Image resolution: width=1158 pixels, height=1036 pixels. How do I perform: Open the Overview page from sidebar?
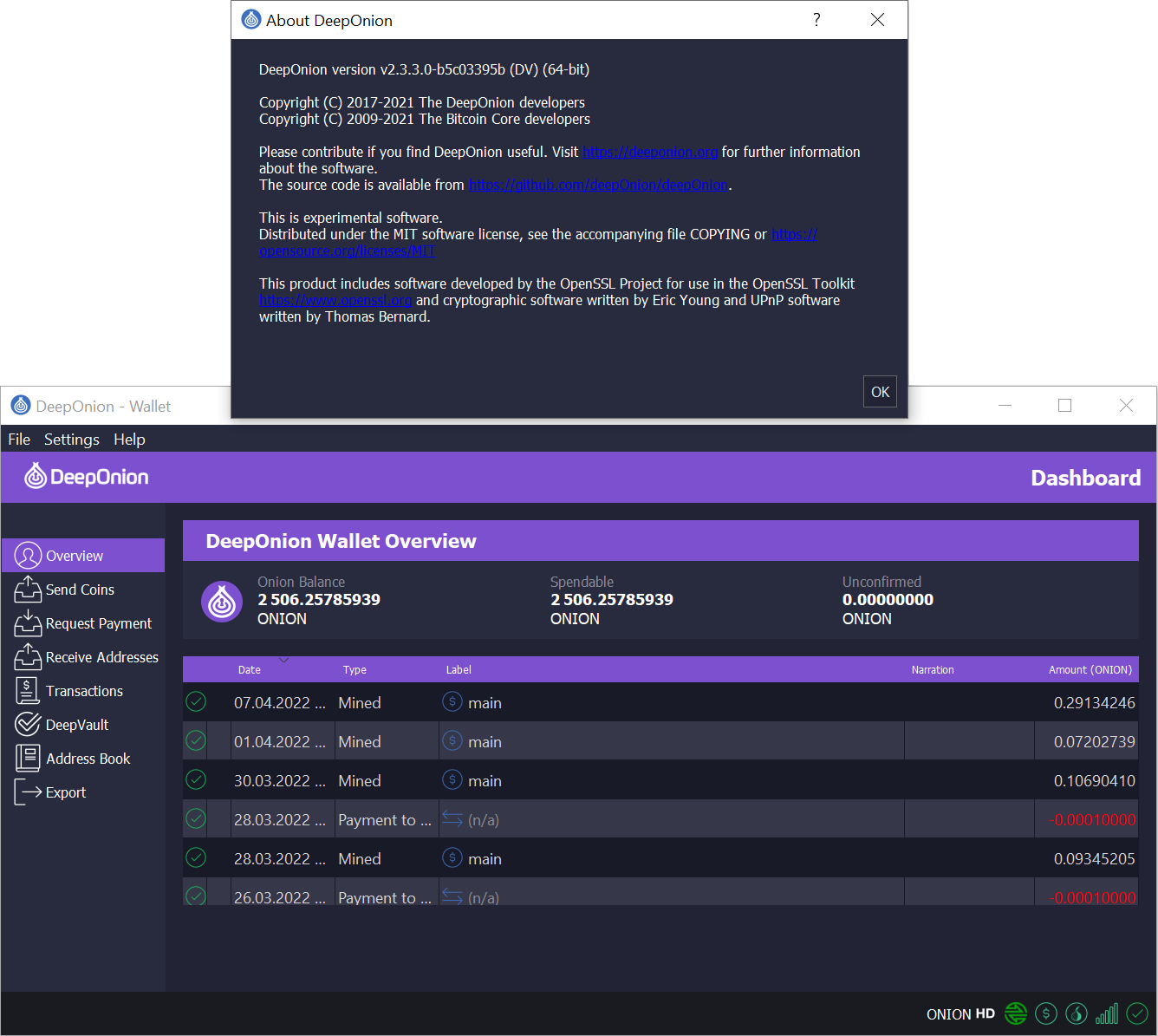click(x=83, y=556)
